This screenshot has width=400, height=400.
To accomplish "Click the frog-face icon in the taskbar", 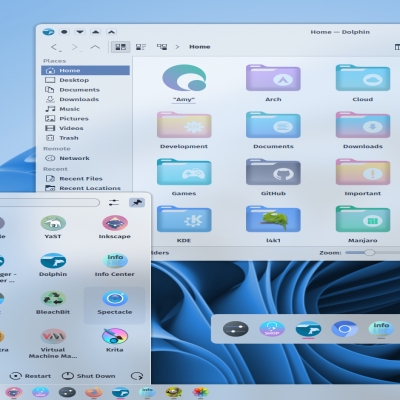I will (x=174, y=392).
